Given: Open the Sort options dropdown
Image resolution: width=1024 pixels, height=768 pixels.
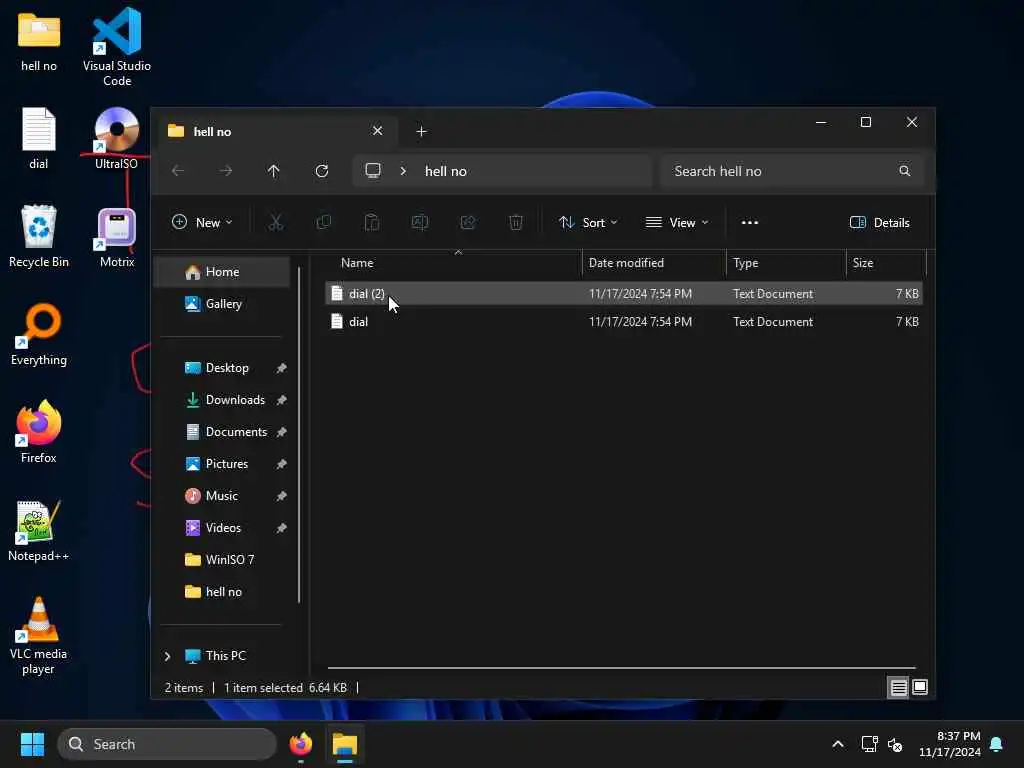Looking at the screenshot, I should [x=588, y=223].
